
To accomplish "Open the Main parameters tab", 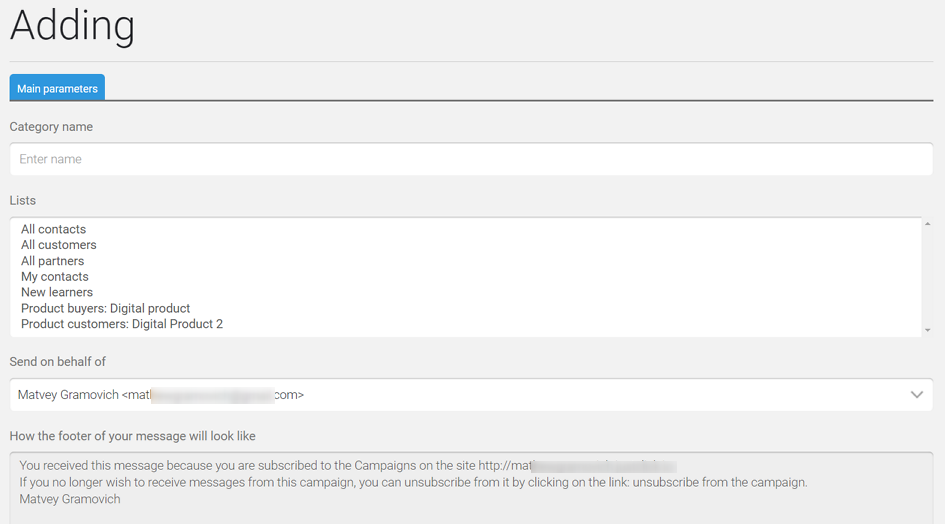I will [57, 88].
